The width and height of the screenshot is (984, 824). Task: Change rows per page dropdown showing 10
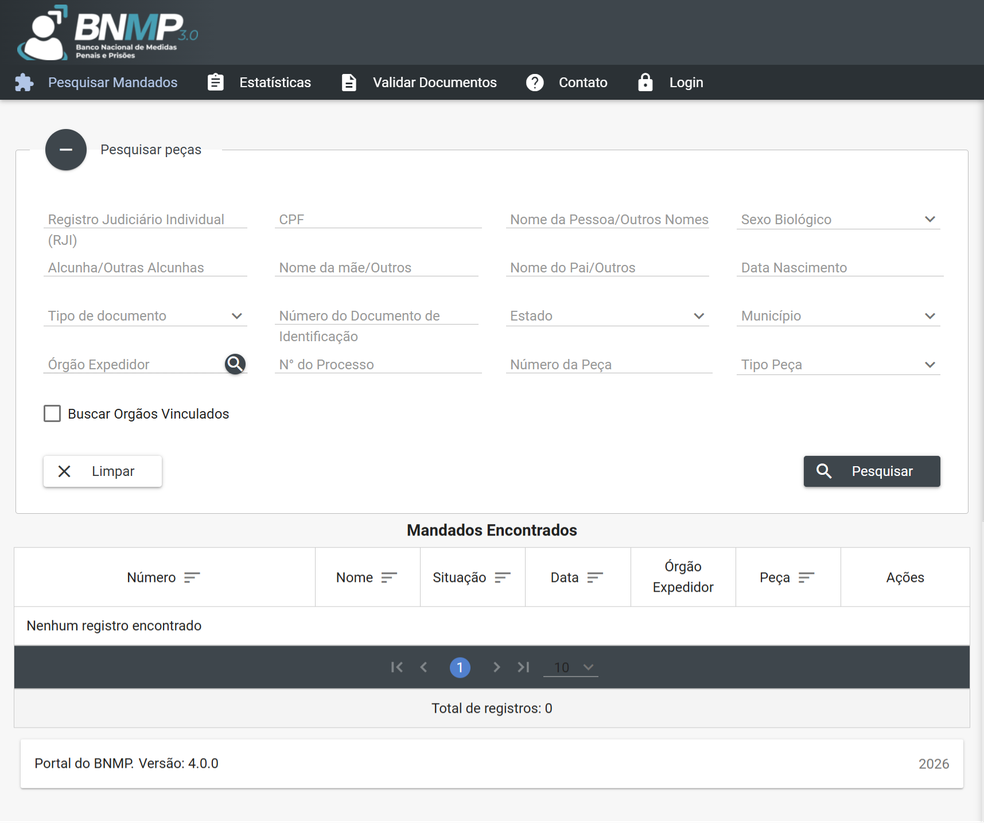[x=571, y=667]
